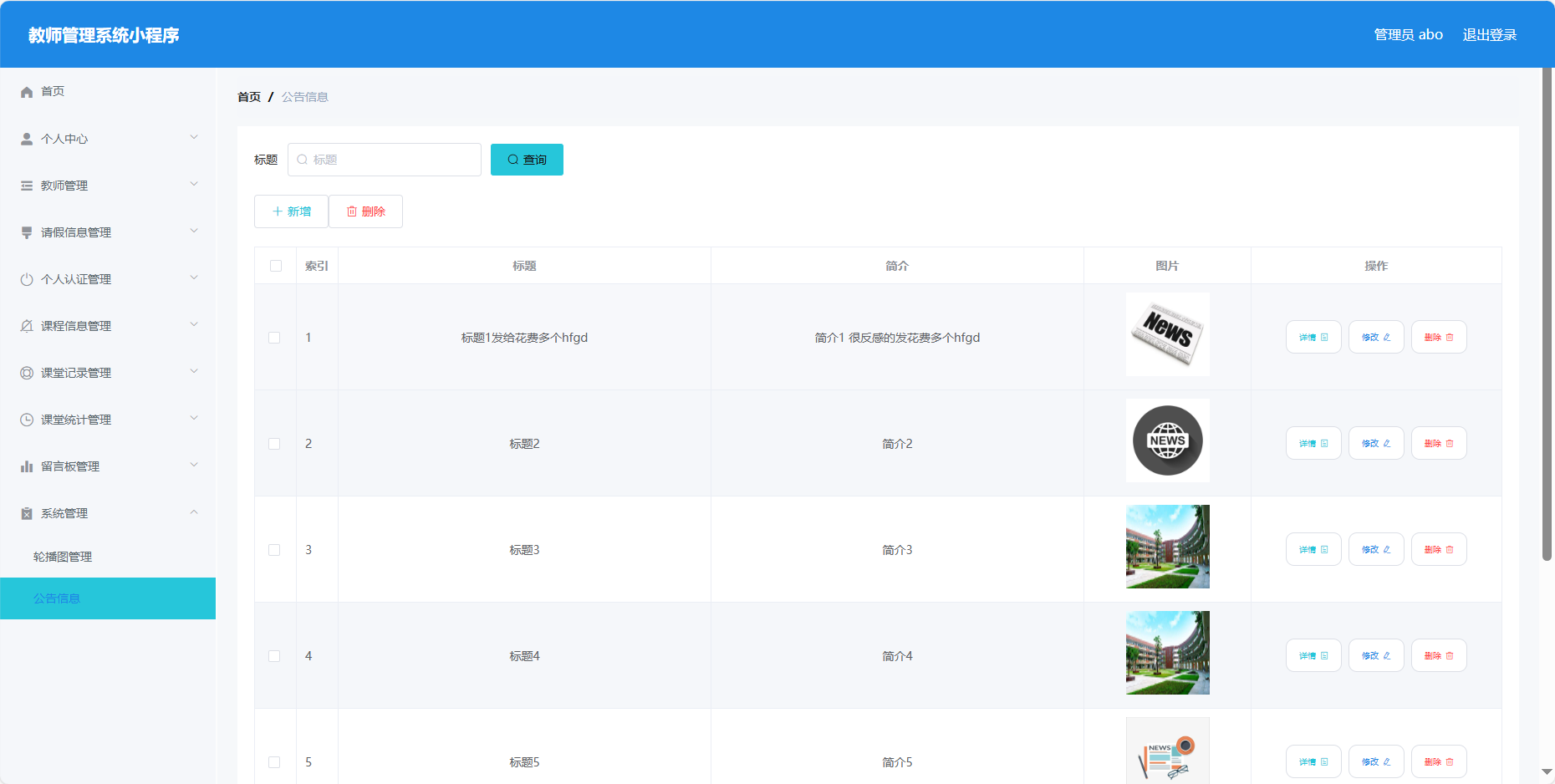Click 管理员 abo in the header

click(x=1409, y=34)
